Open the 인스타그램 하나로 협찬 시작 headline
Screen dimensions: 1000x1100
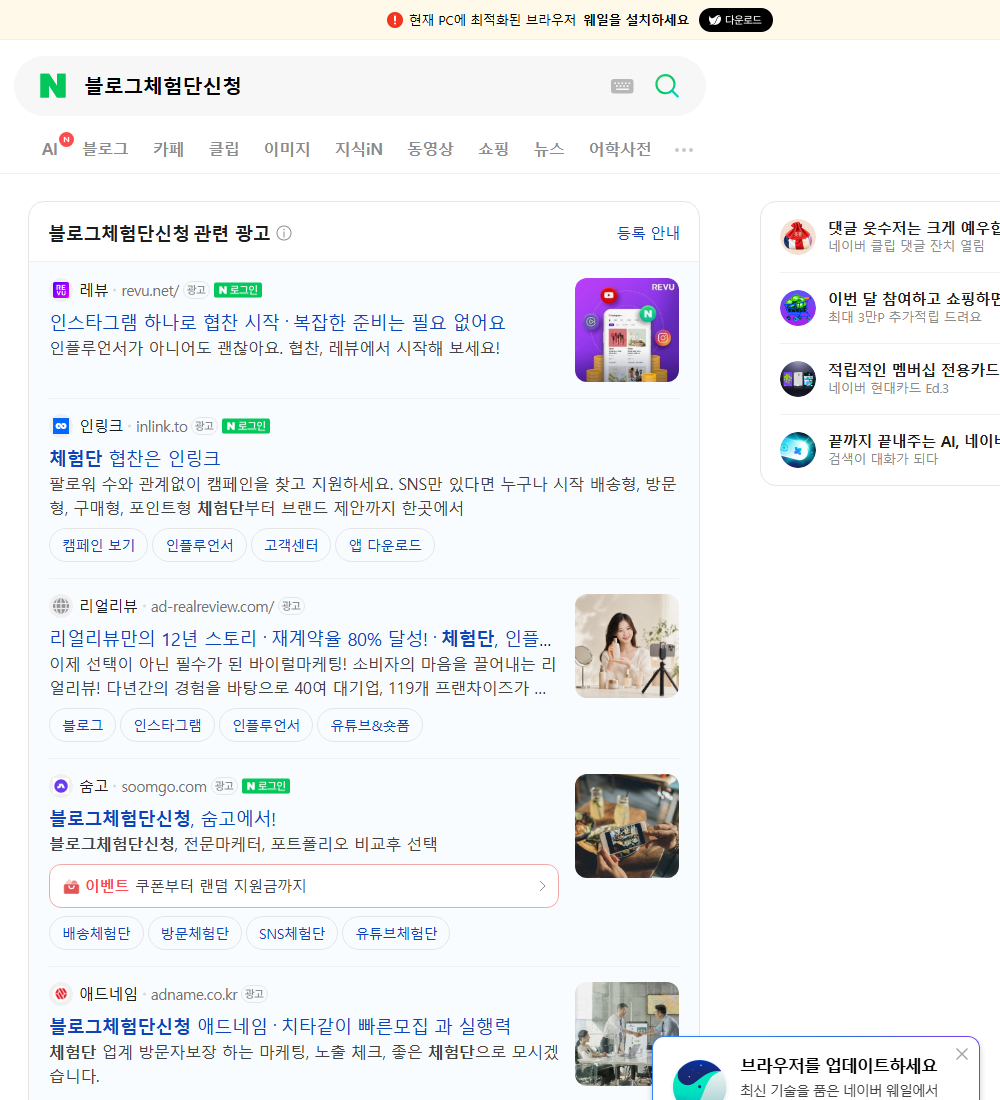pyautogui.click(x=277, y=322)
